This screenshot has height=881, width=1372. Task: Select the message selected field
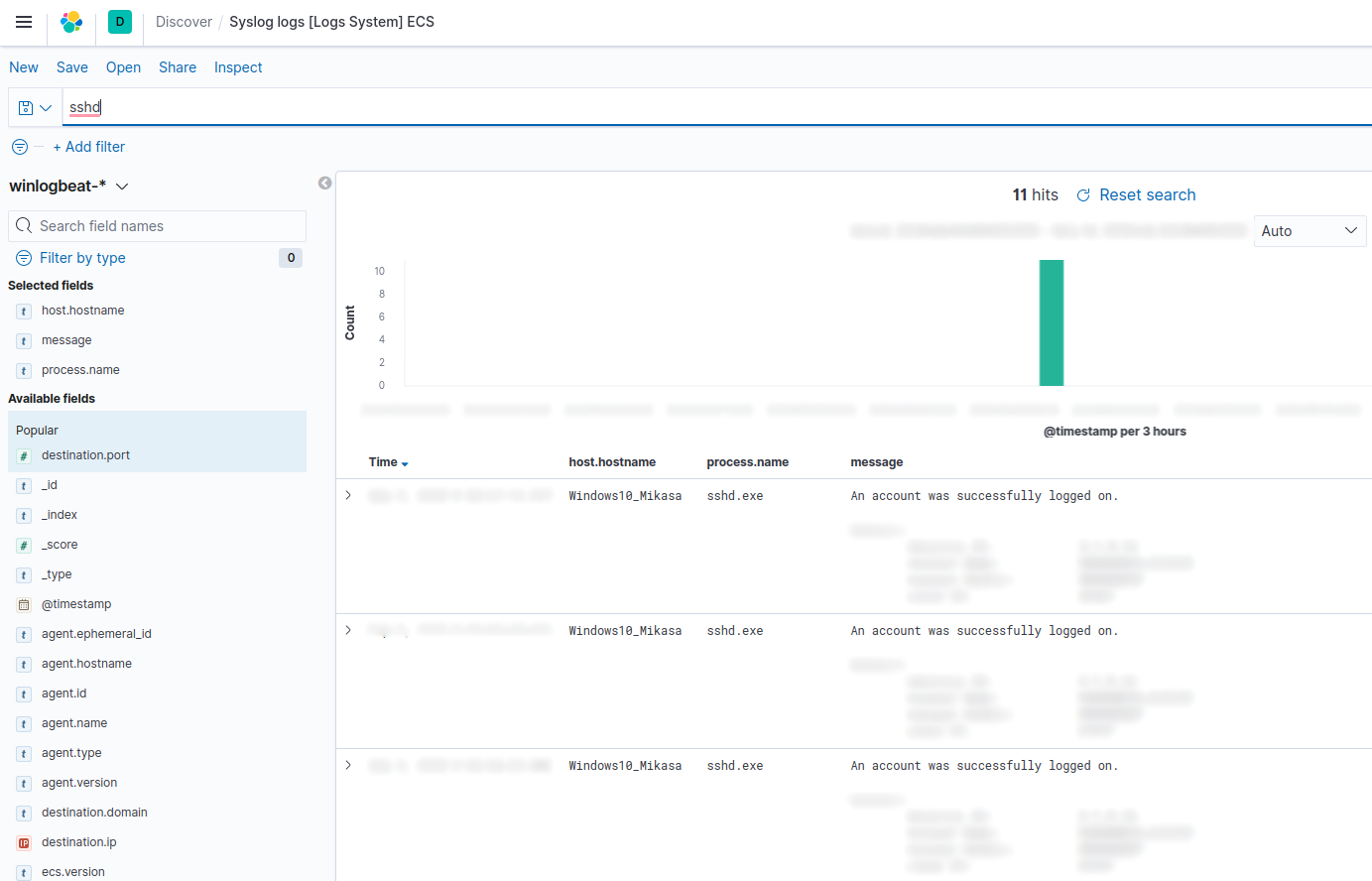click(66, 340)
